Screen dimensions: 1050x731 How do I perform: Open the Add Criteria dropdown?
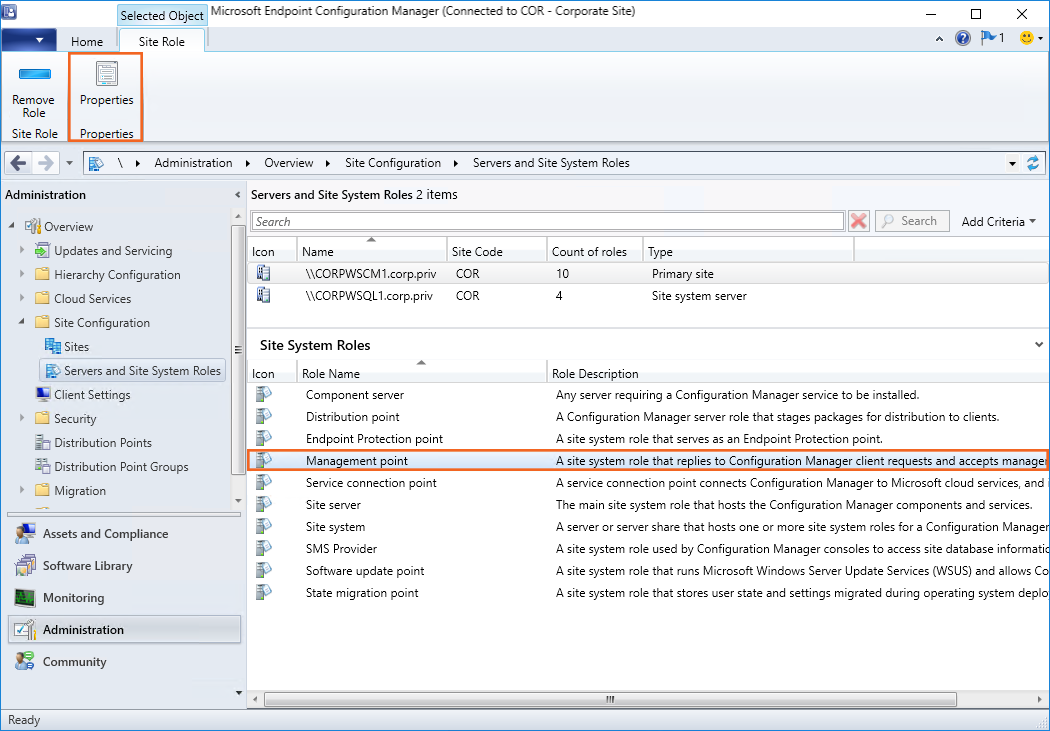coord(998,221)
